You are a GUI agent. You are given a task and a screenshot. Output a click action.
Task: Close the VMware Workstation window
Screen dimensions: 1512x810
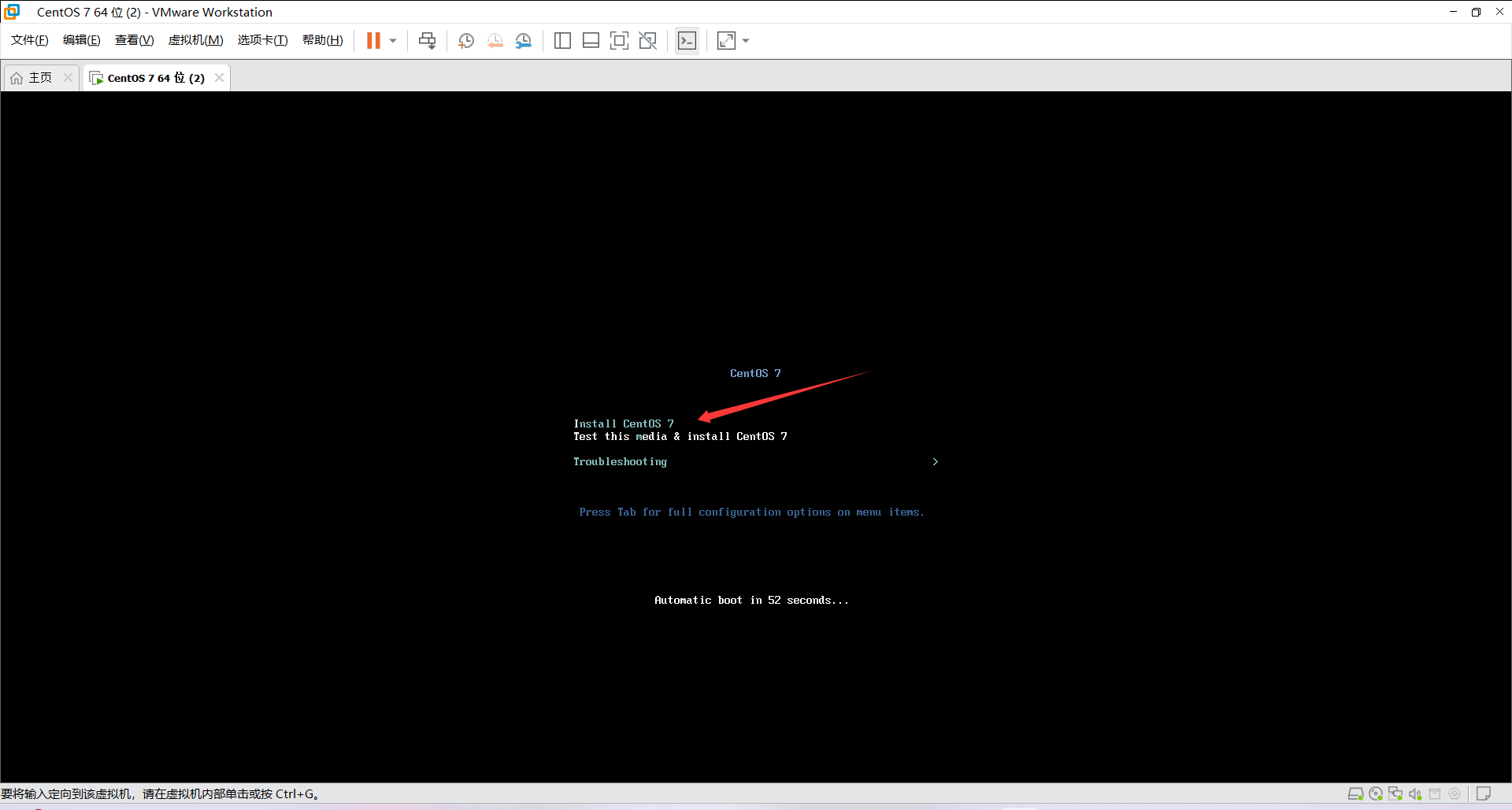[x=1499, y=12]
